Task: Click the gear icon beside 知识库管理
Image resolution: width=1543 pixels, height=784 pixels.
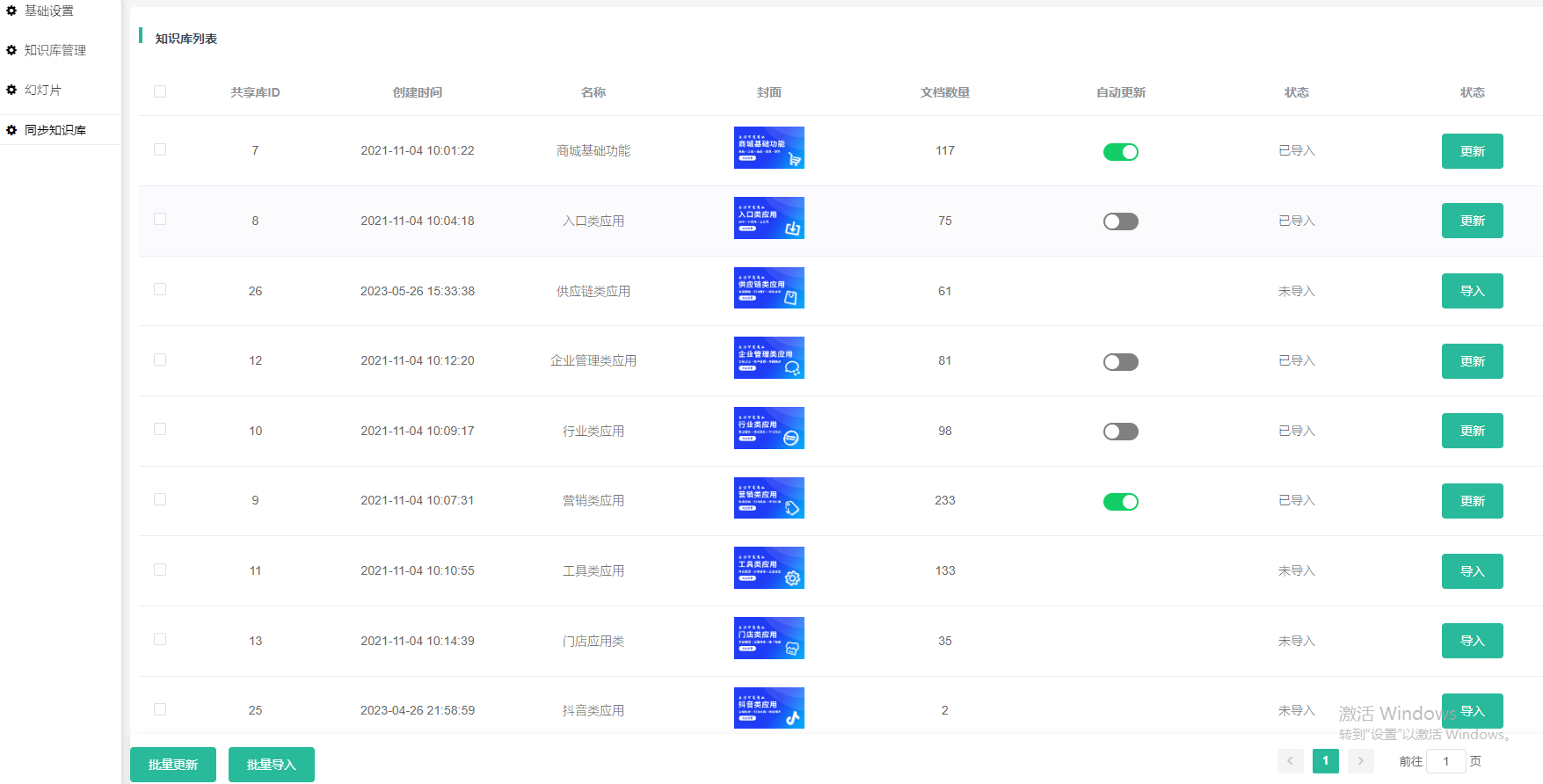Action: pos(11,50)
